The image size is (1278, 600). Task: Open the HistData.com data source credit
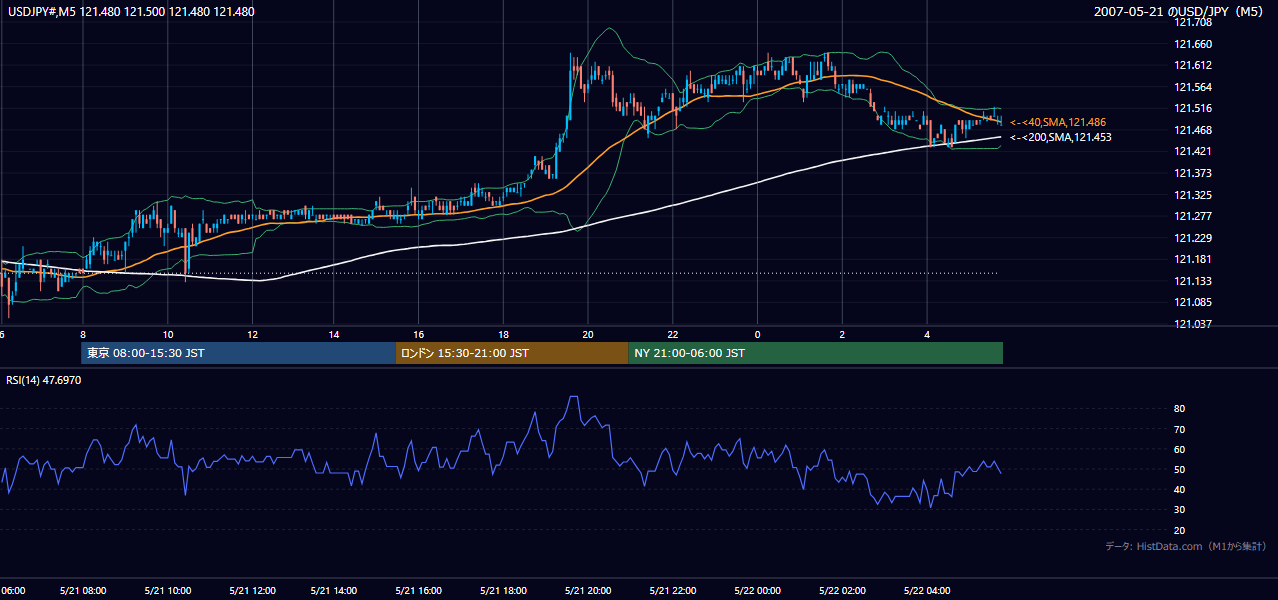(x=1185, y=546)
